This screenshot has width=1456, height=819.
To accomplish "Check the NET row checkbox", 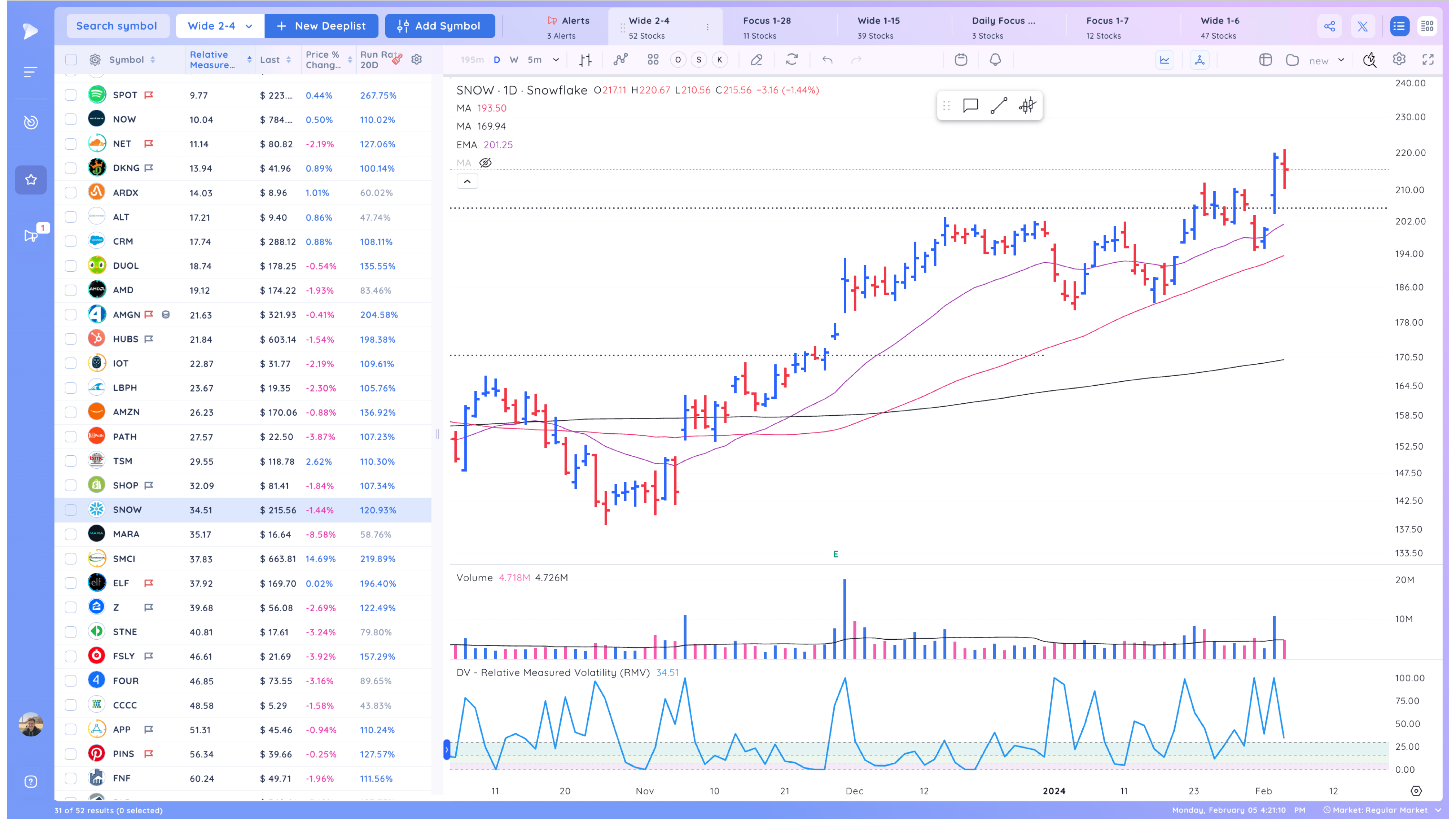I will tap(71, 144).
